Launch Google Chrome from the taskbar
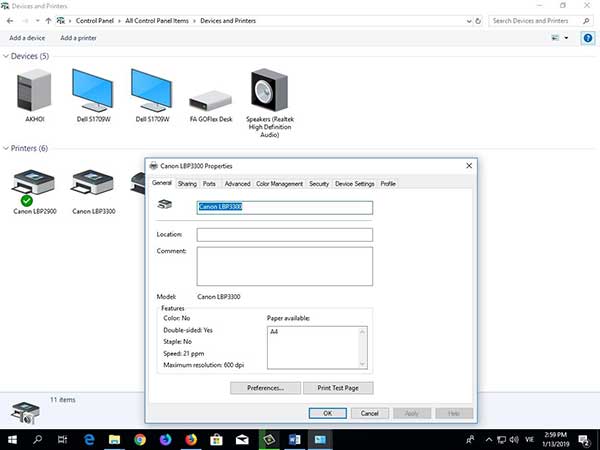The width and height of the screenshot is (600, 450). pyautogui.click(x=140, y=439)
